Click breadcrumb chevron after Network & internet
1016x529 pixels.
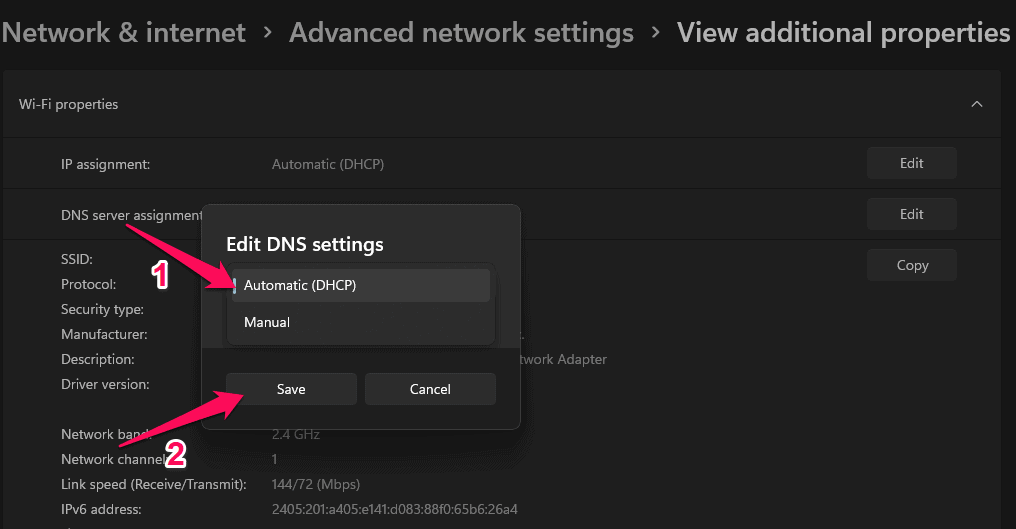pyautogui.click(x=268, y=33)
